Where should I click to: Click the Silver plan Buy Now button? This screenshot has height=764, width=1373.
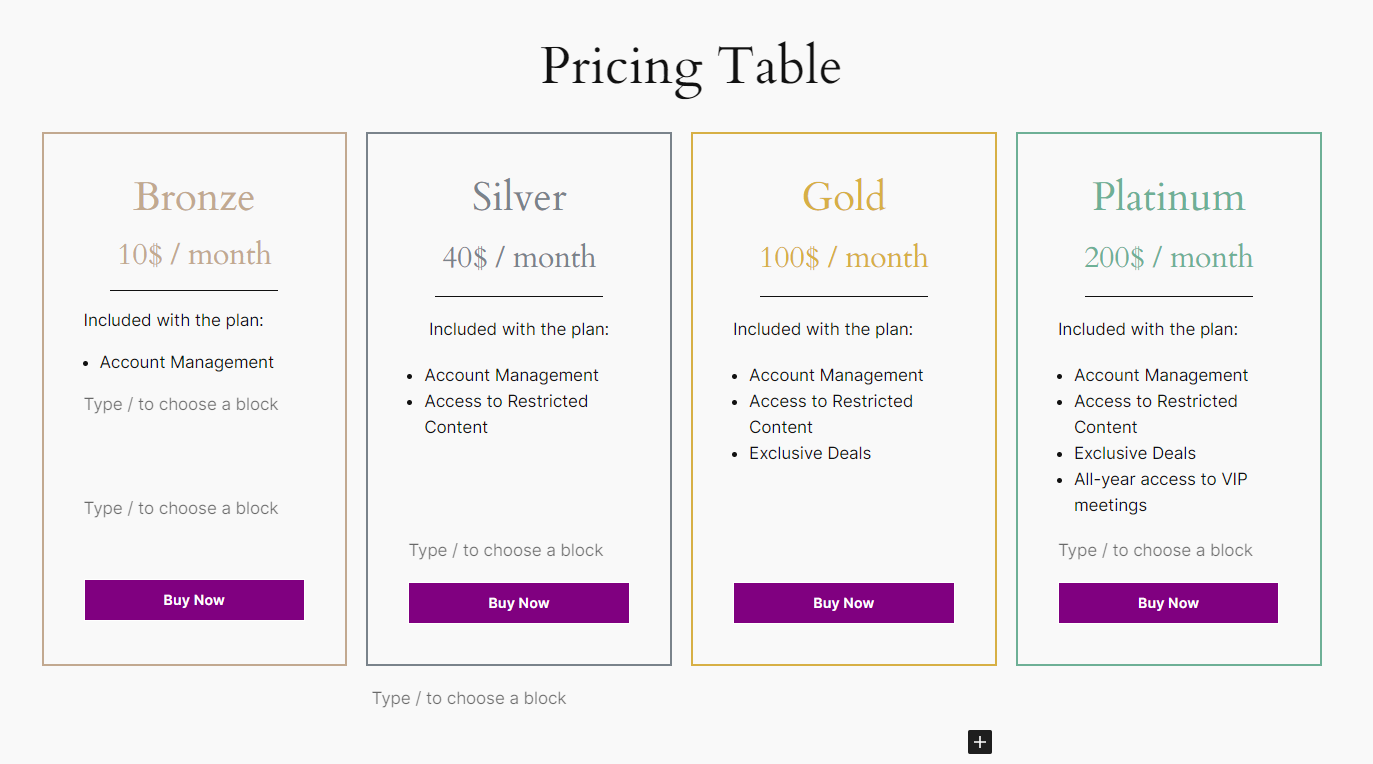[x=519, y=603]
